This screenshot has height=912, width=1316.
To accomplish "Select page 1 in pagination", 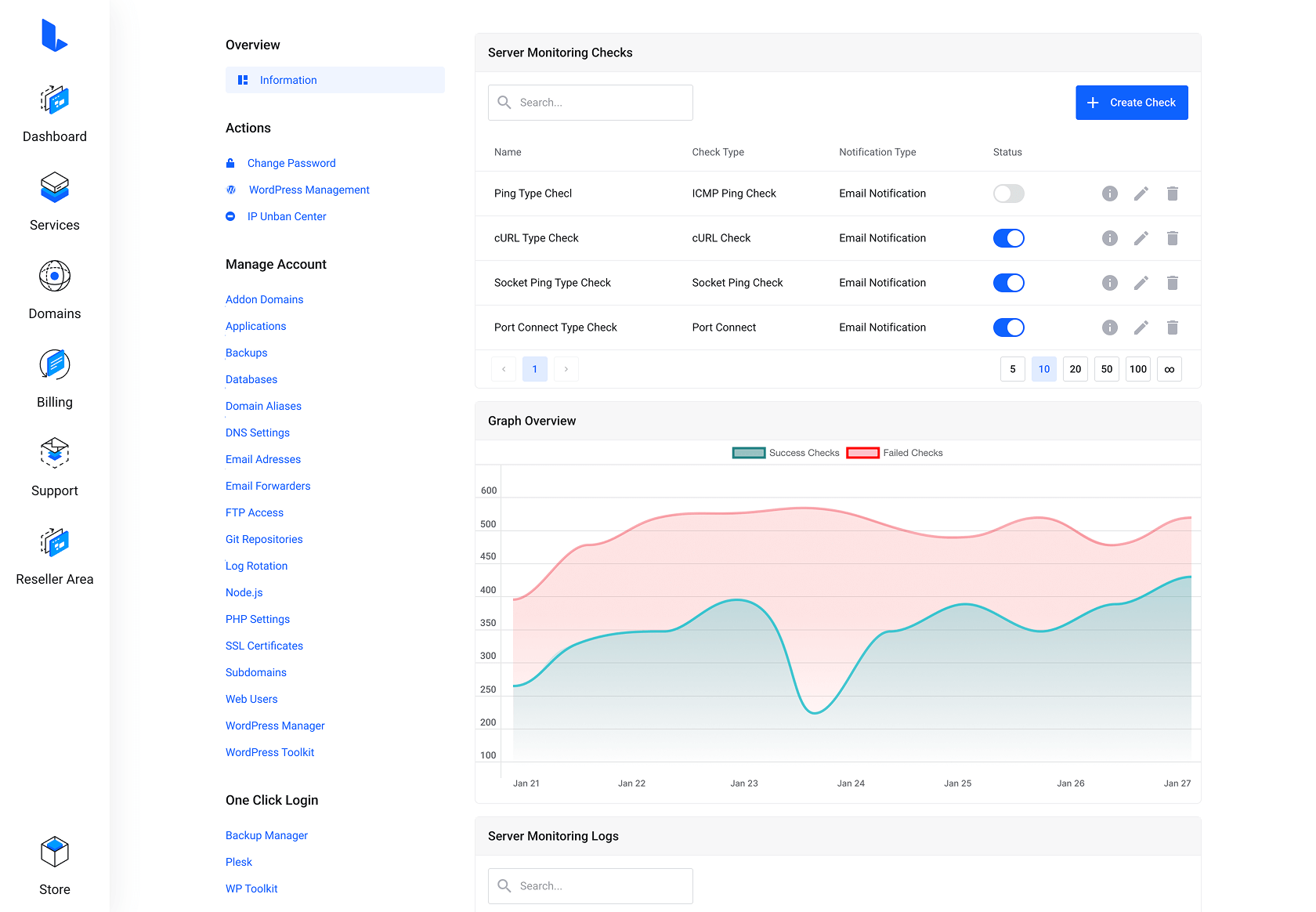I will (535, 369).
